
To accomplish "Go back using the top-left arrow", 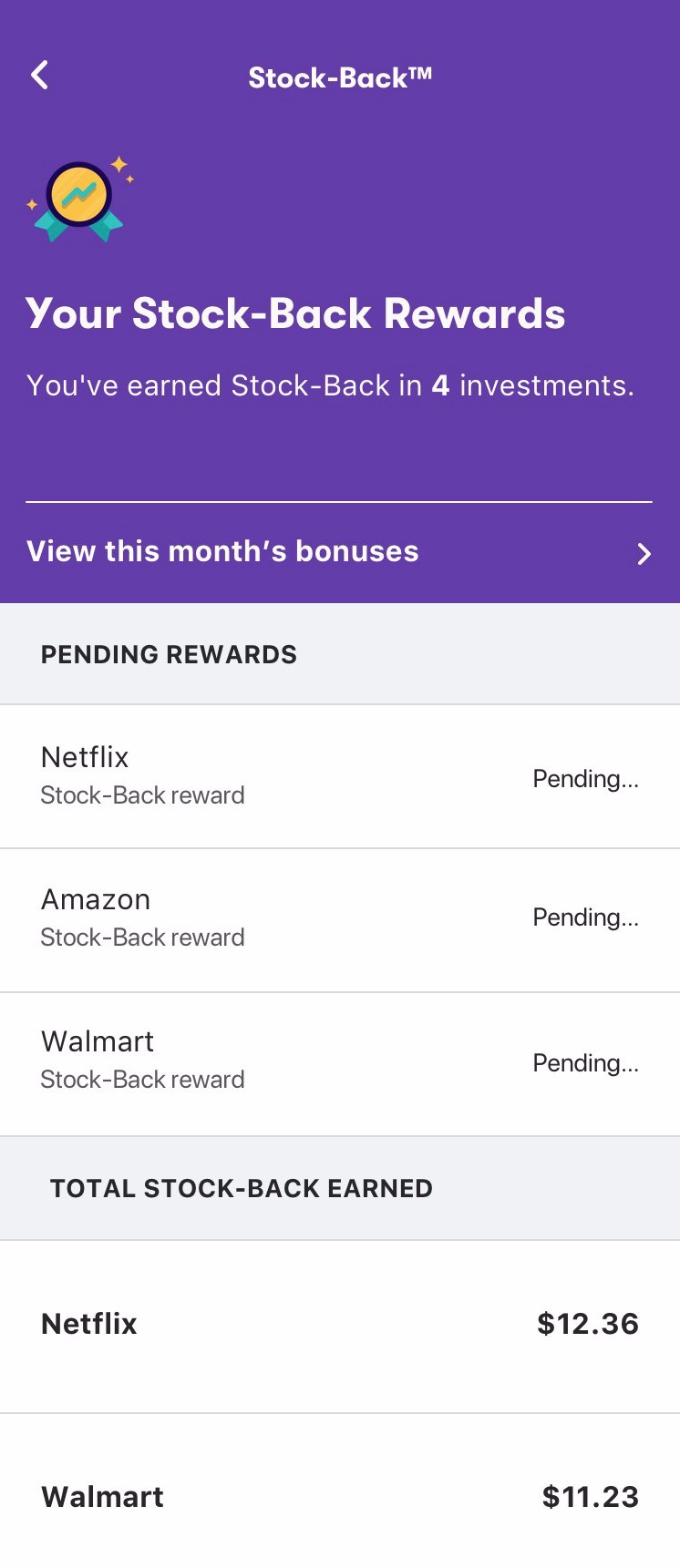I will click(39, 76).
